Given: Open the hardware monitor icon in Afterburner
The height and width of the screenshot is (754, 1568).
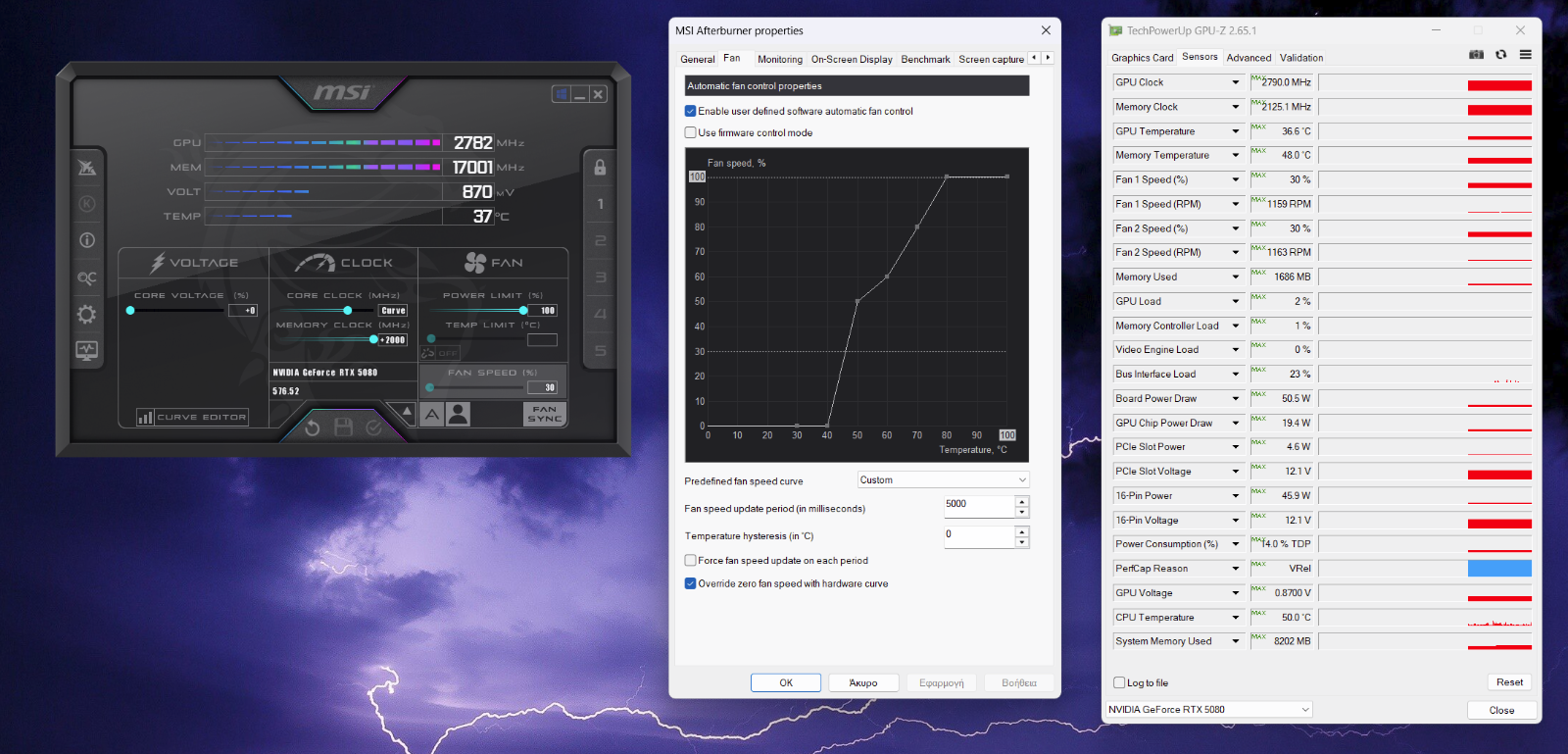Looking at the screenshot, I should pyautogui.click(x=87, y=350).
